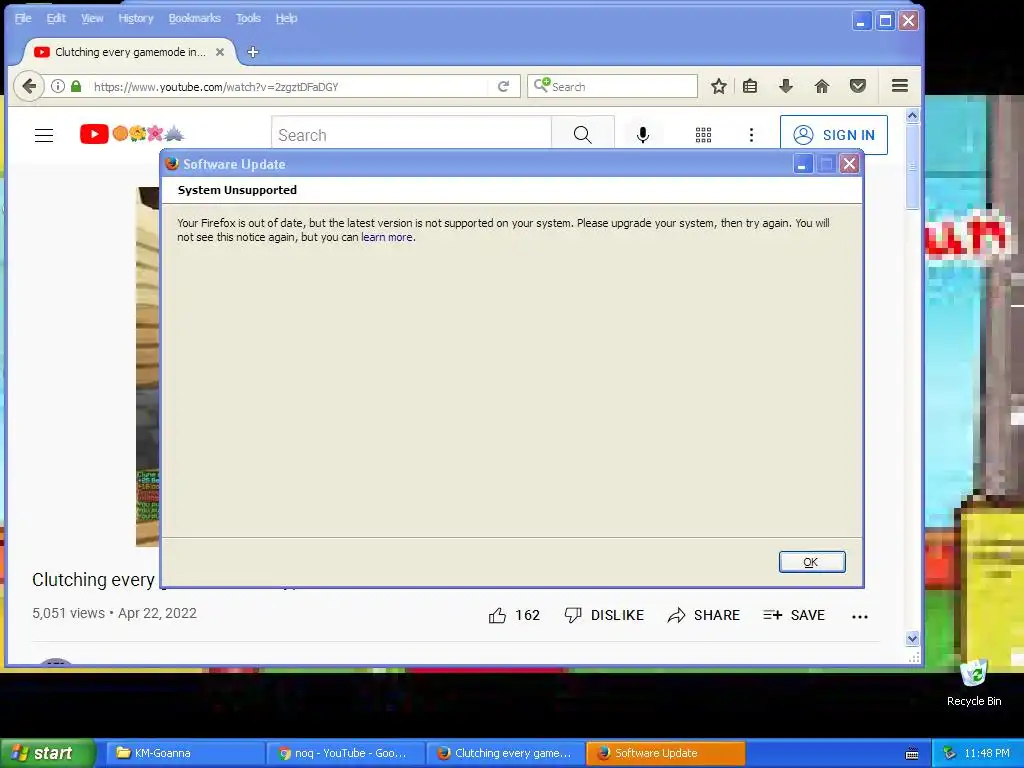This screenshot has height=768, width=1024.
Task: Open the File menu
Action: click(23, 18)
